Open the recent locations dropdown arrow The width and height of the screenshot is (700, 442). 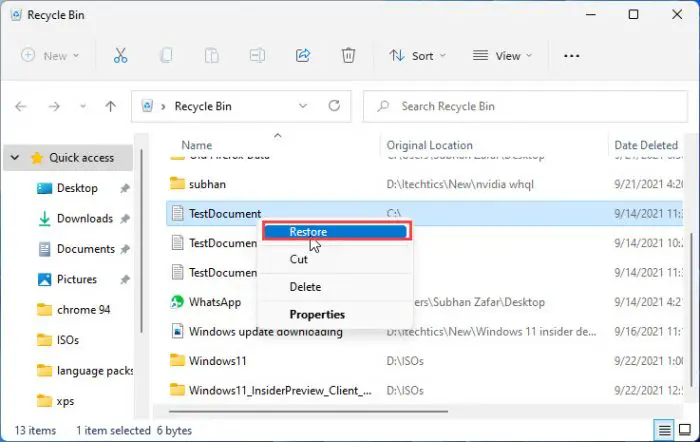tap(83, 106)
